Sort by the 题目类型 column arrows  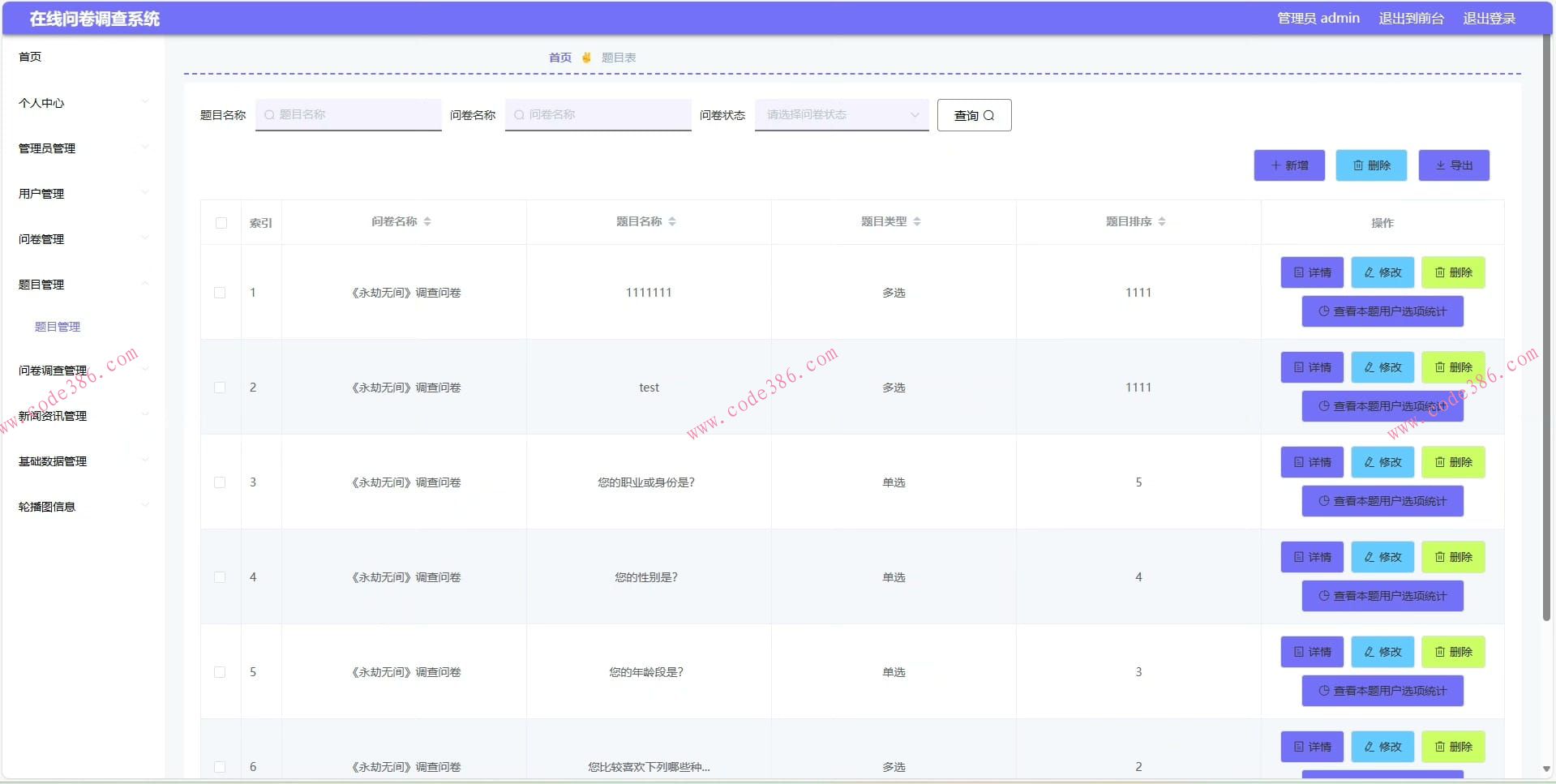(917, 221)
